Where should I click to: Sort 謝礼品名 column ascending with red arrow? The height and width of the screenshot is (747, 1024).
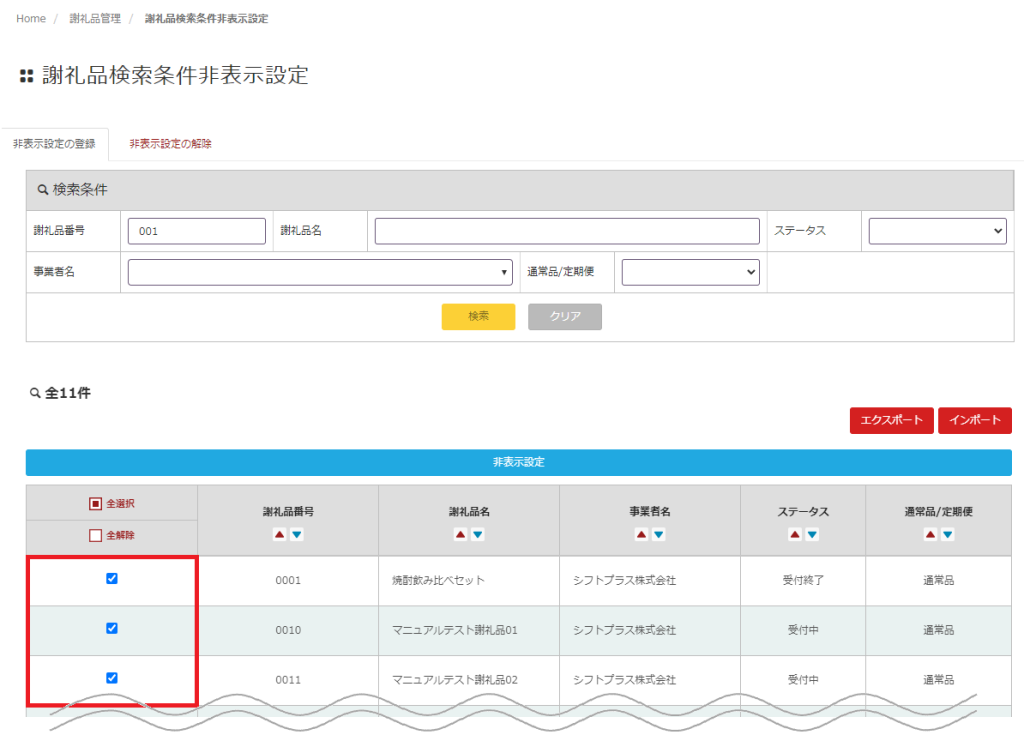460,535
